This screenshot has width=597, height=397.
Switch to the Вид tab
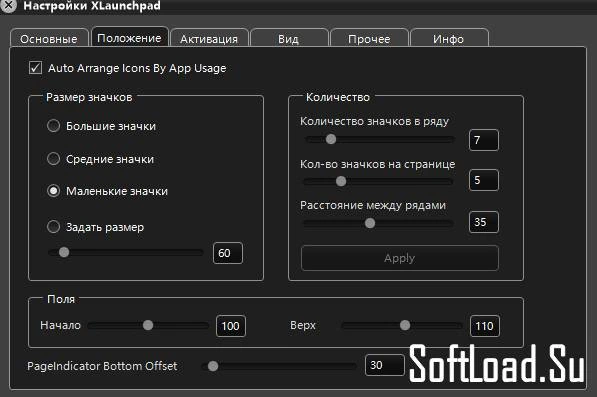click(x=289, y=38)
